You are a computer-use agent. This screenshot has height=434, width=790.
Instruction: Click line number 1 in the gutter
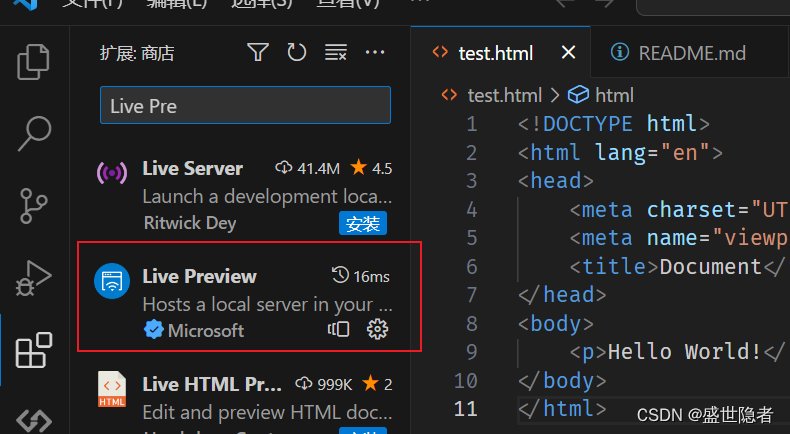click(x=472, y=124)
